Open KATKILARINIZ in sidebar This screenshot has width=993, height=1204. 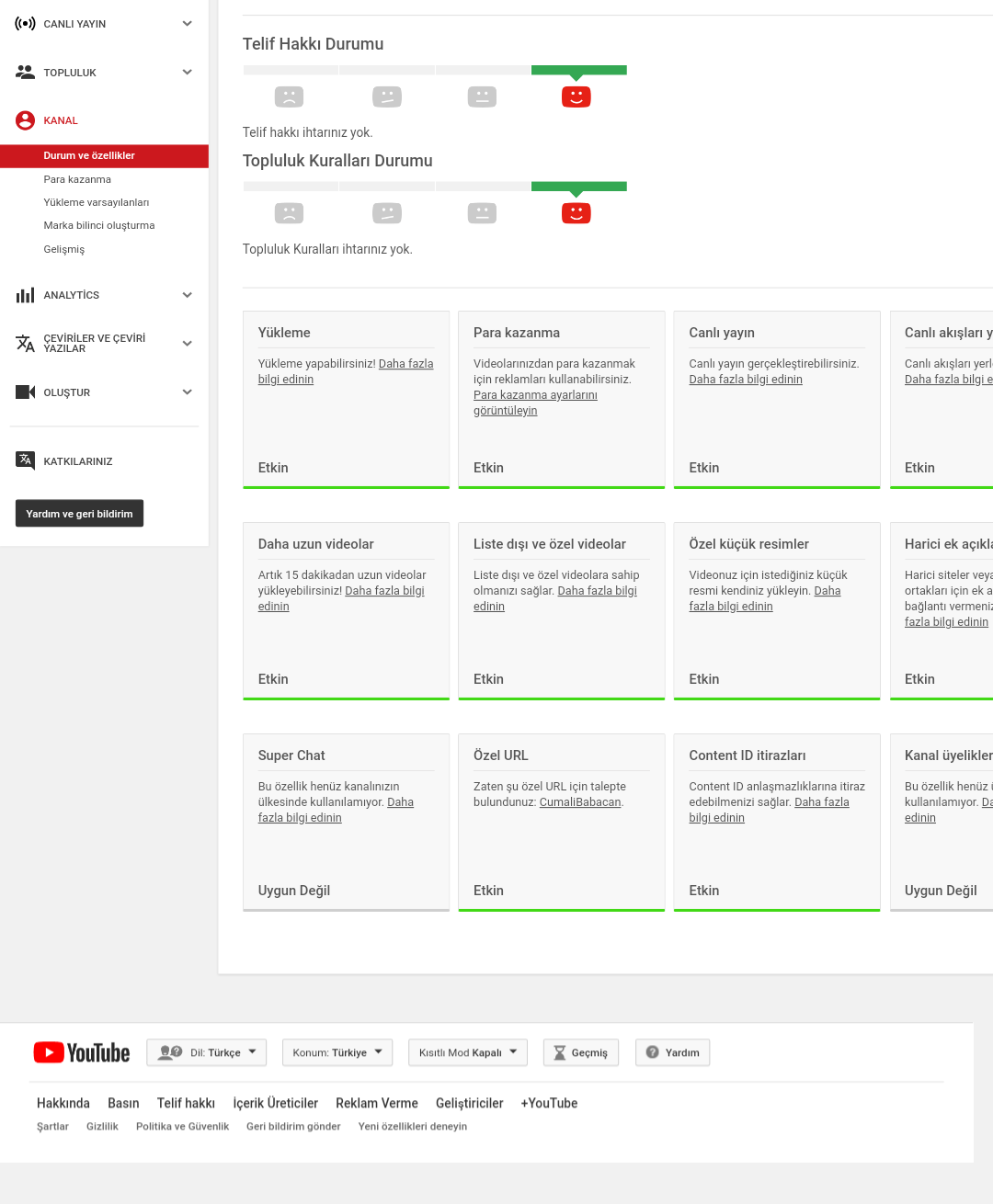point(78,461)
